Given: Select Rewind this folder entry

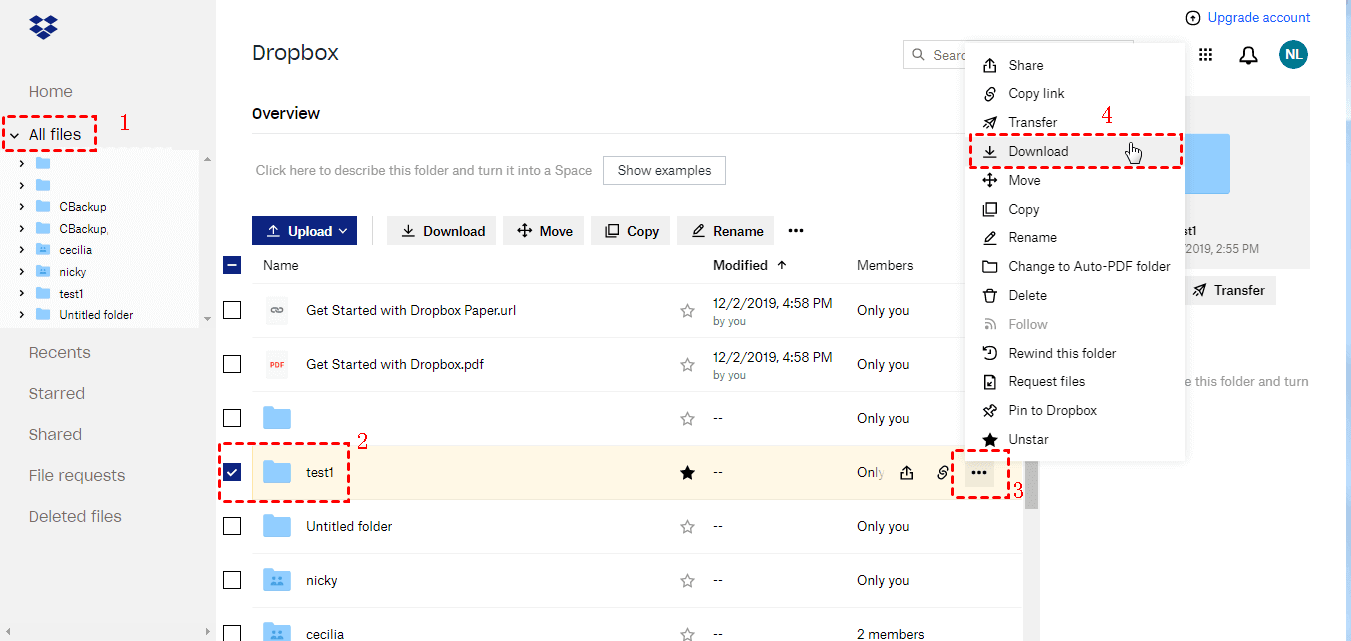Looking at the screenshot, I should 1075,353.
